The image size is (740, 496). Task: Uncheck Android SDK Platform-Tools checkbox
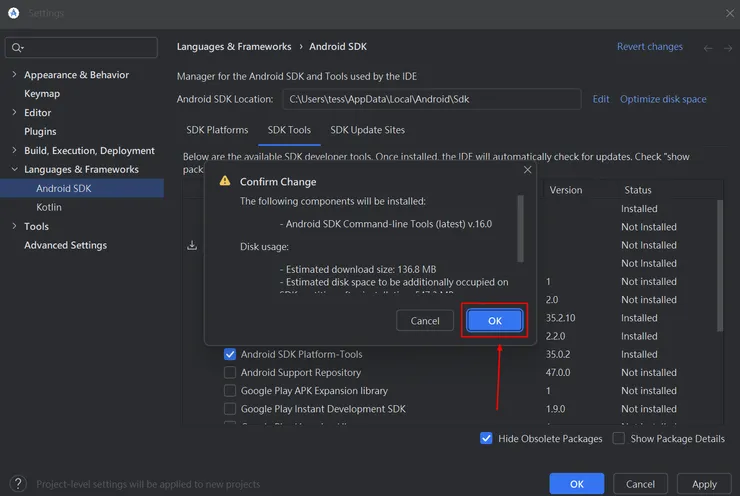230,354
